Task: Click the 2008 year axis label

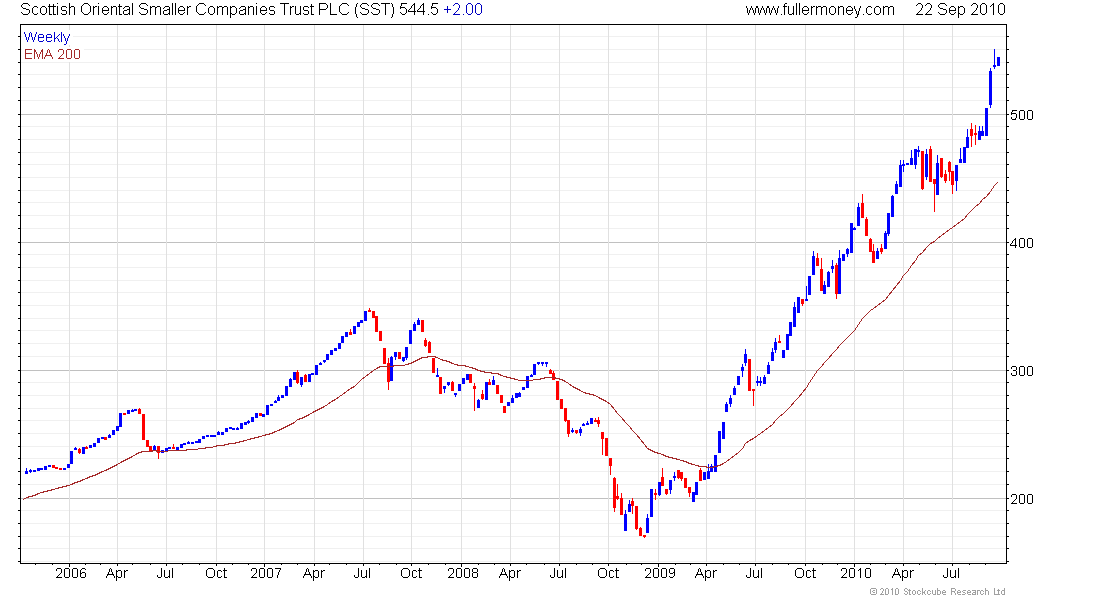Action: click(x=463, y=573)
